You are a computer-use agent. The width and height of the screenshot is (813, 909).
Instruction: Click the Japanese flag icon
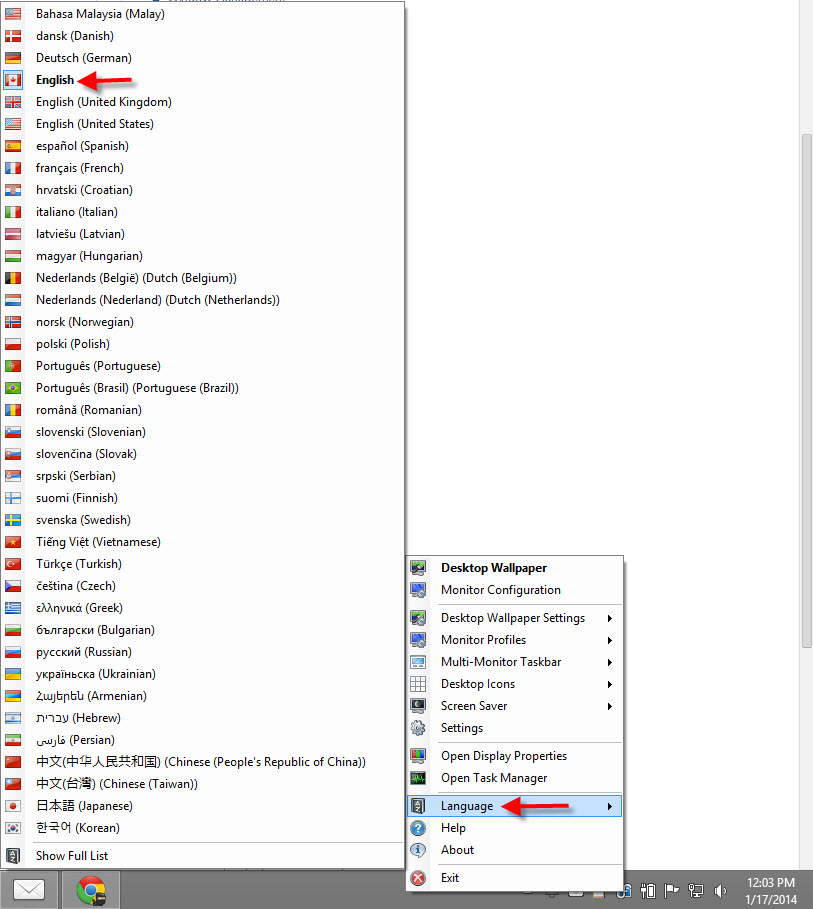coord(13,806)
